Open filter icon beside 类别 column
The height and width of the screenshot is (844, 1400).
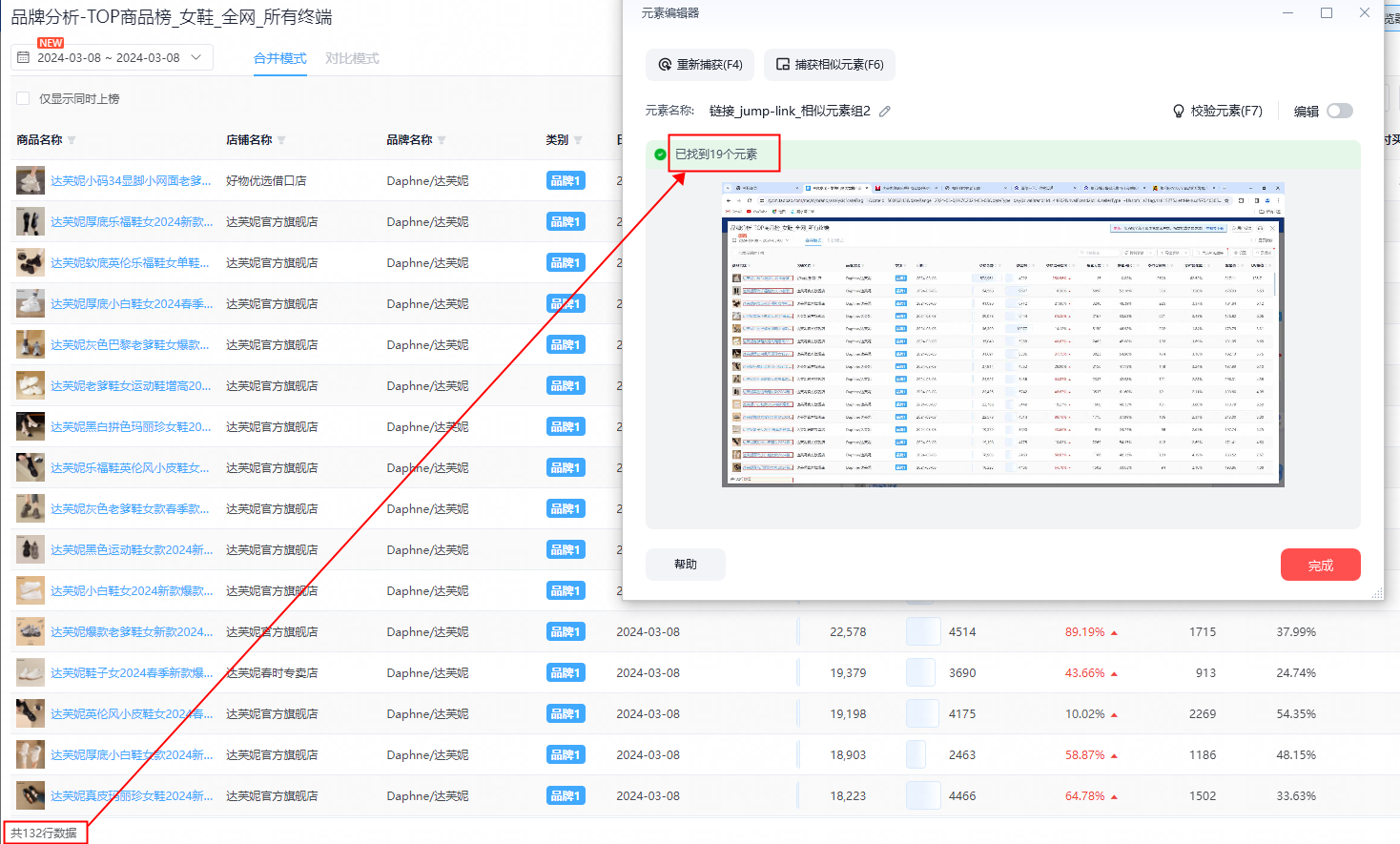578,140
